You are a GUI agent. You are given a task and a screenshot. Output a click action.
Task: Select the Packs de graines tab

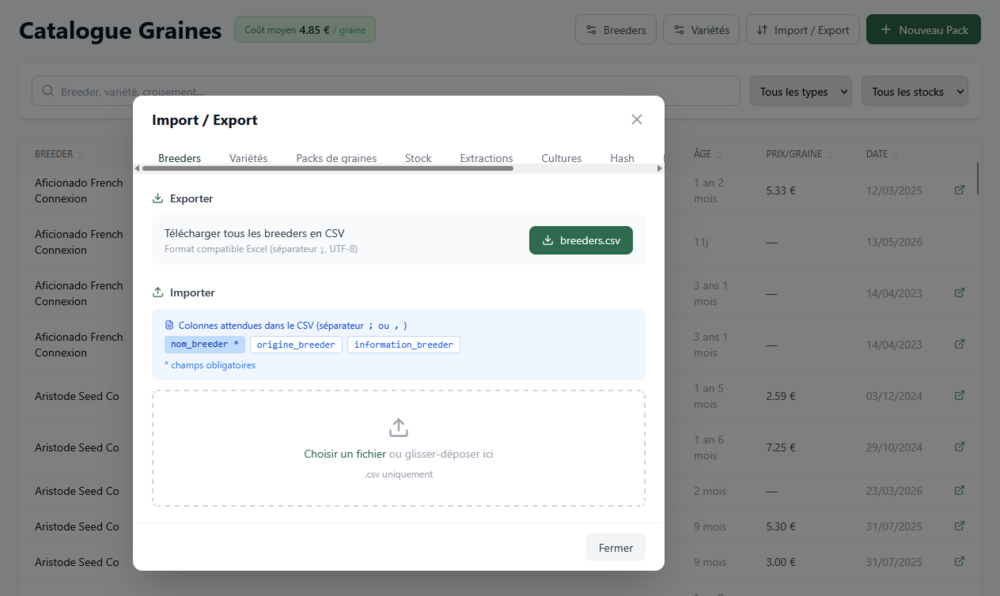click(x=336, y=157)
